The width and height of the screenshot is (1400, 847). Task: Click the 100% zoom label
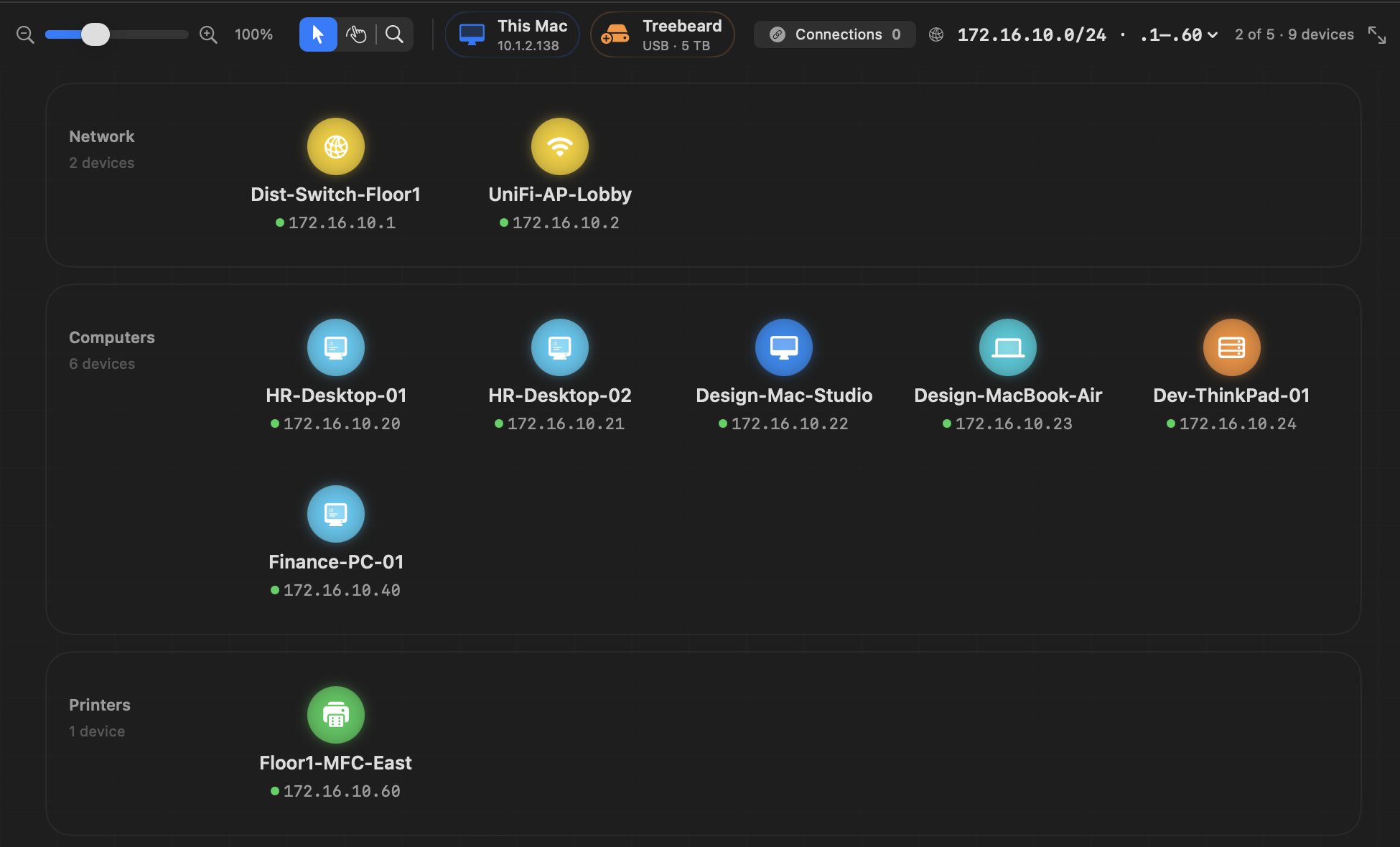coord(253,34)
